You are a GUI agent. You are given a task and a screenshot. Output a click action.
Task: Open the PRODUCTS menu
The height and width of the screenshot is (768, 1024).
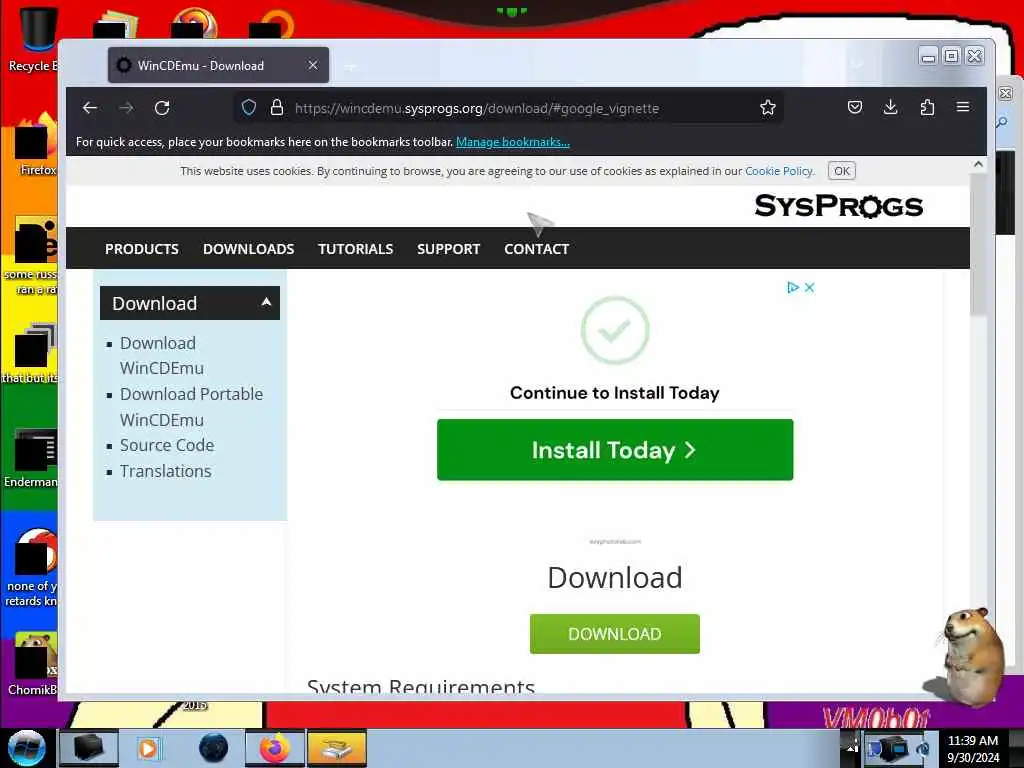pyautogui.click(x=142, y=249)
